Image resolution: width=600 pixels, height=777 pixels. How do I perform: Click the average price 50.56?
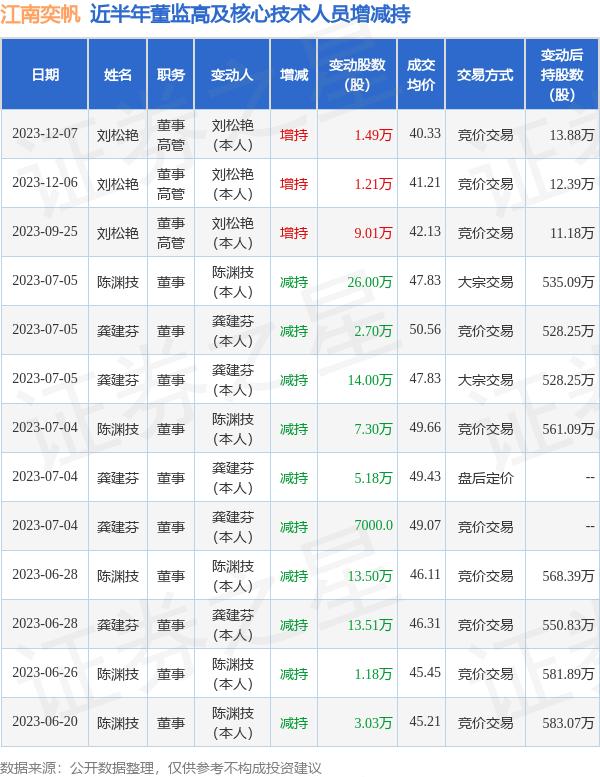coord(425,330)
